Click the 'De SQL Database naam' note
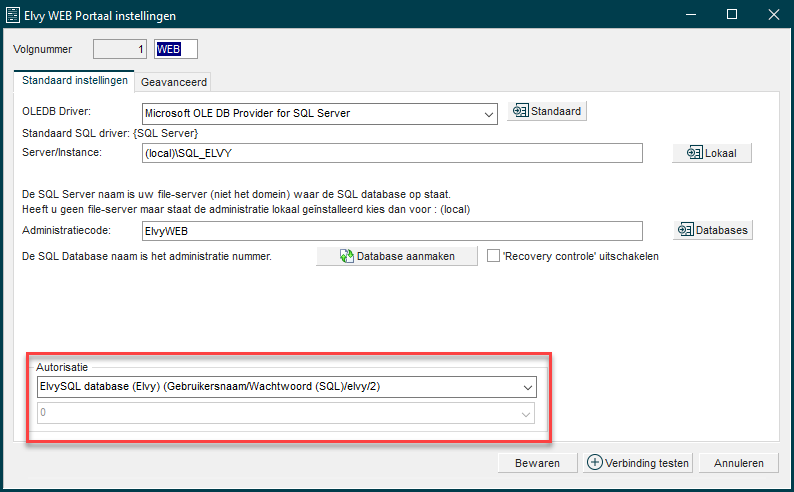 click(x=147, y=256)
